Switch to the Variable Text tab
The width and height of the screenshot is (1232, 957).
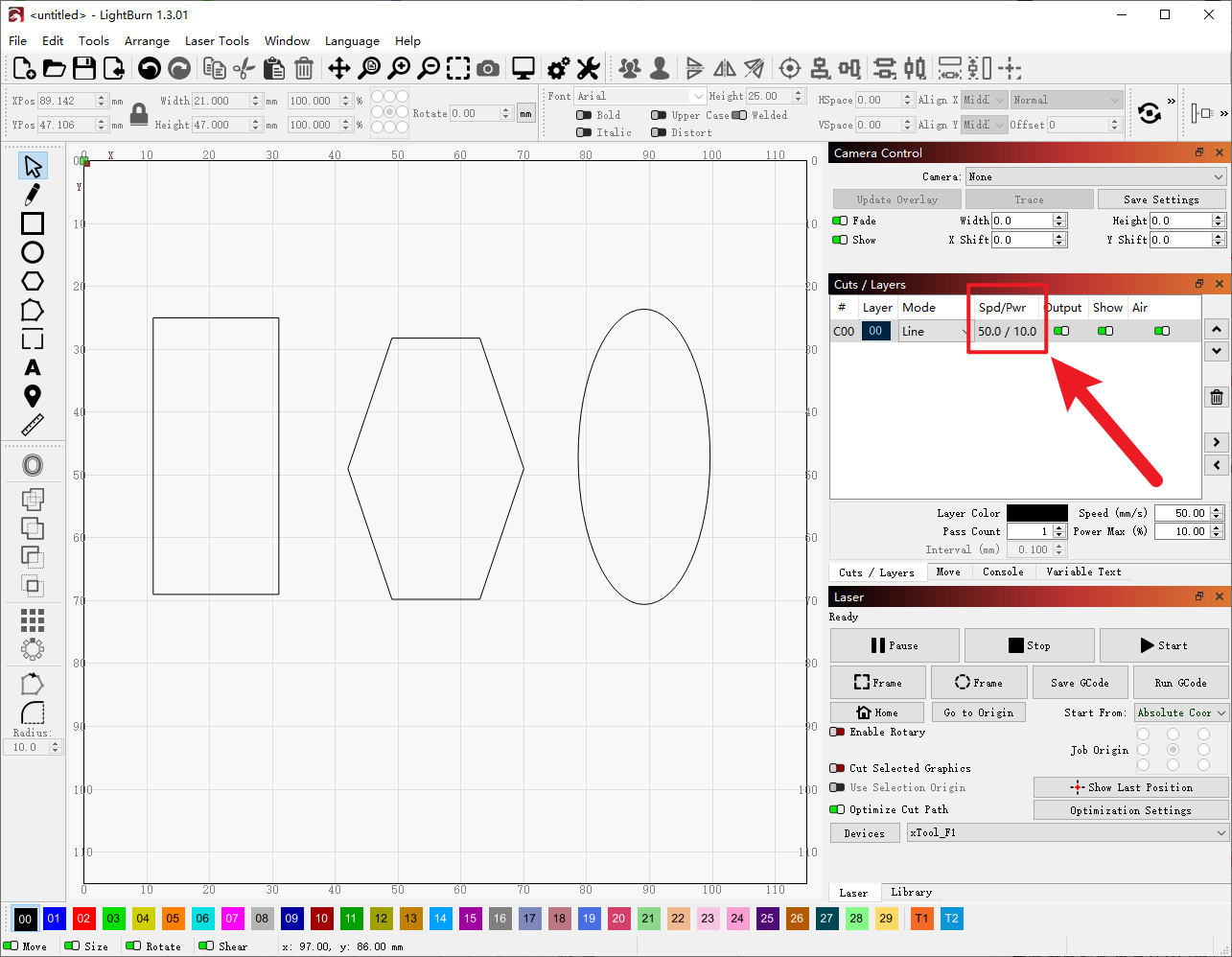point(1083,572)
